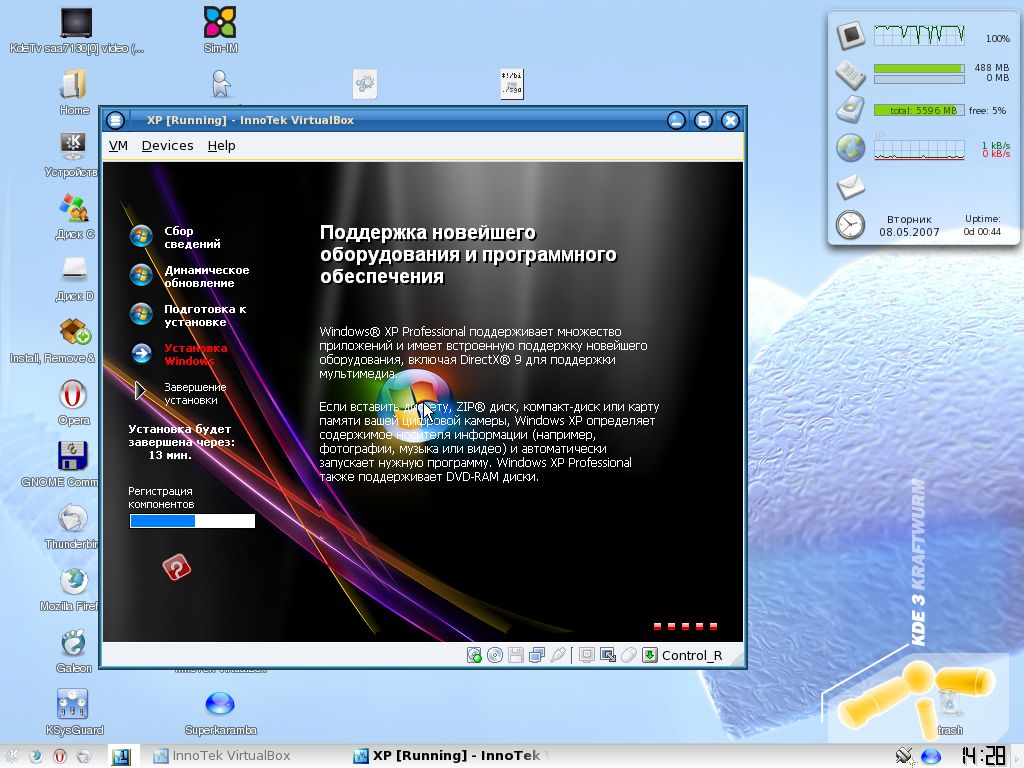Image resolution: width=1024 pixels, height=768 pixels.
Task: Open the Help menu in VirtualBox
Action: [221, 146]
